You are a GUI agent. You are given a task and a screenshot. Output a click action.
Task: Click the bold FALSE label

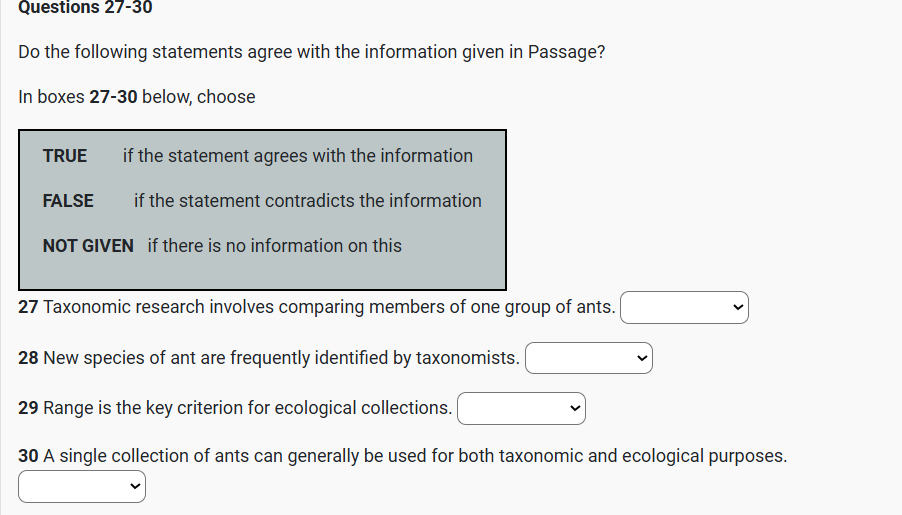(x=68, y=201)
